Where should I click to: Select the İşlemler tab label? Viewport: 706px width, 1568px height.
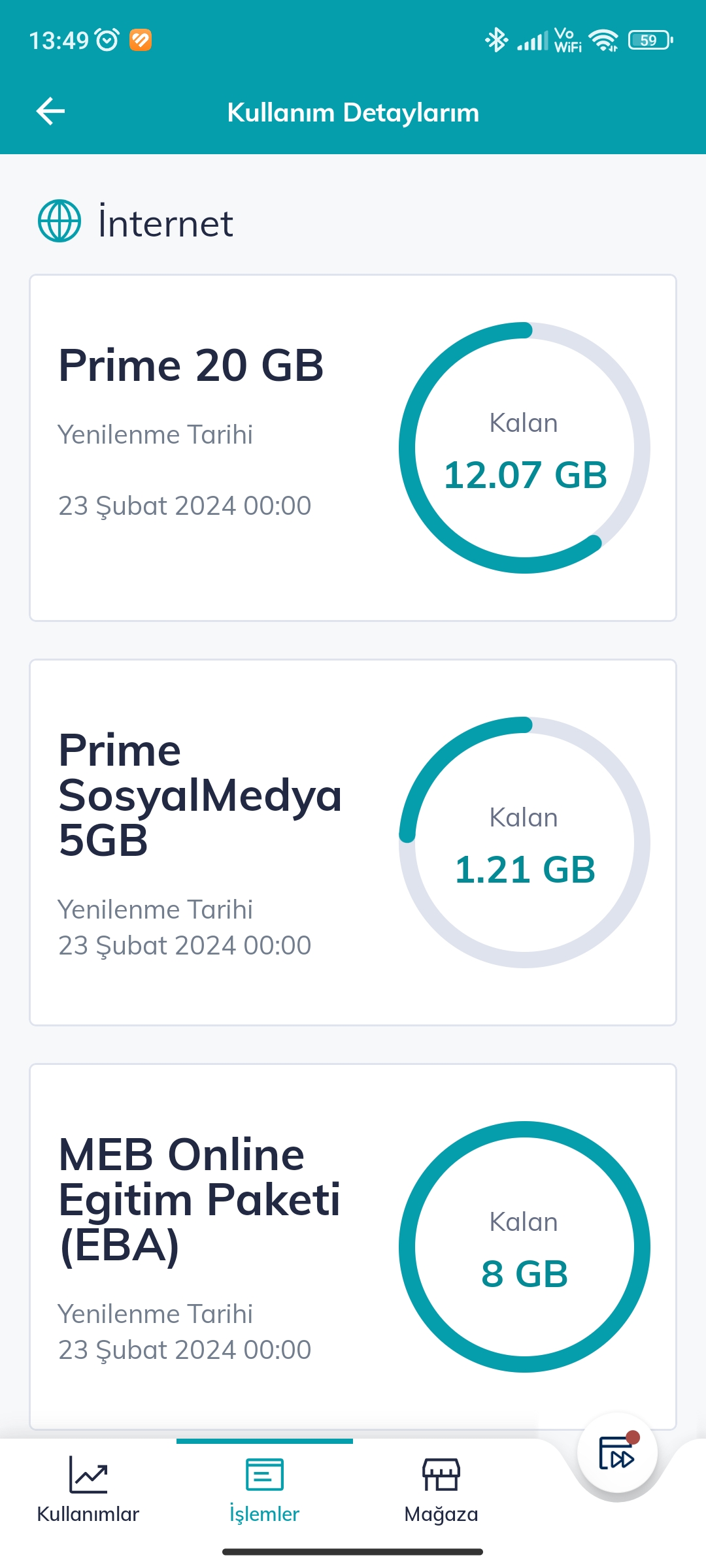tap(265, 1514)
